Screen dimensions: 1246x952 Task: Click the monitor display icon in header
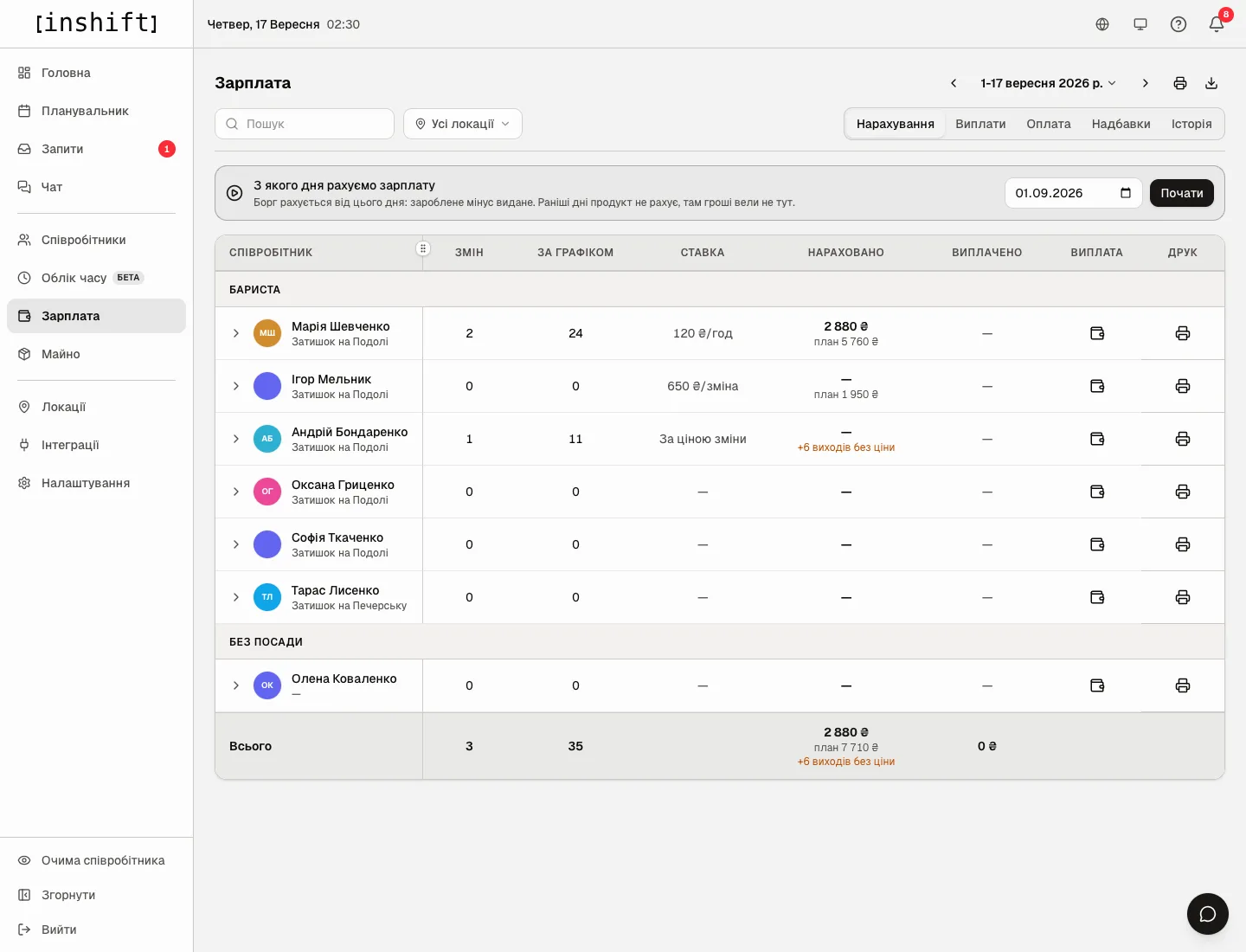pyautogui.click(x=1140, y=24)
